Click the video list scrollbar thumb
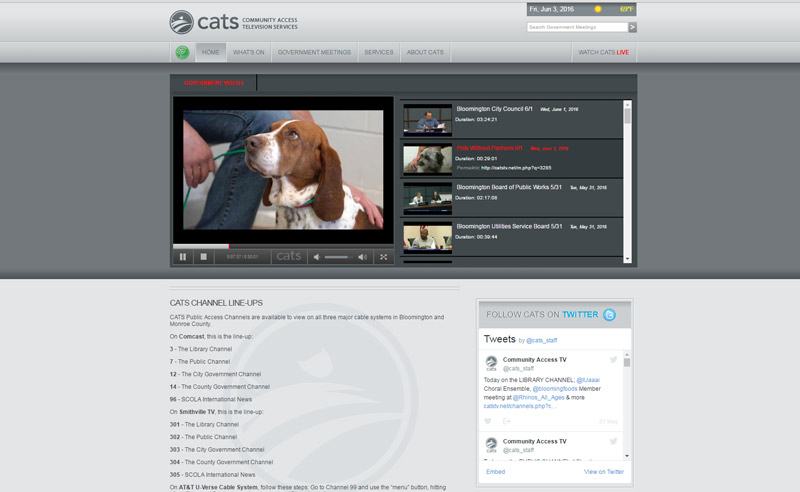This screenshot has width=800, height=492. point(627,116)
